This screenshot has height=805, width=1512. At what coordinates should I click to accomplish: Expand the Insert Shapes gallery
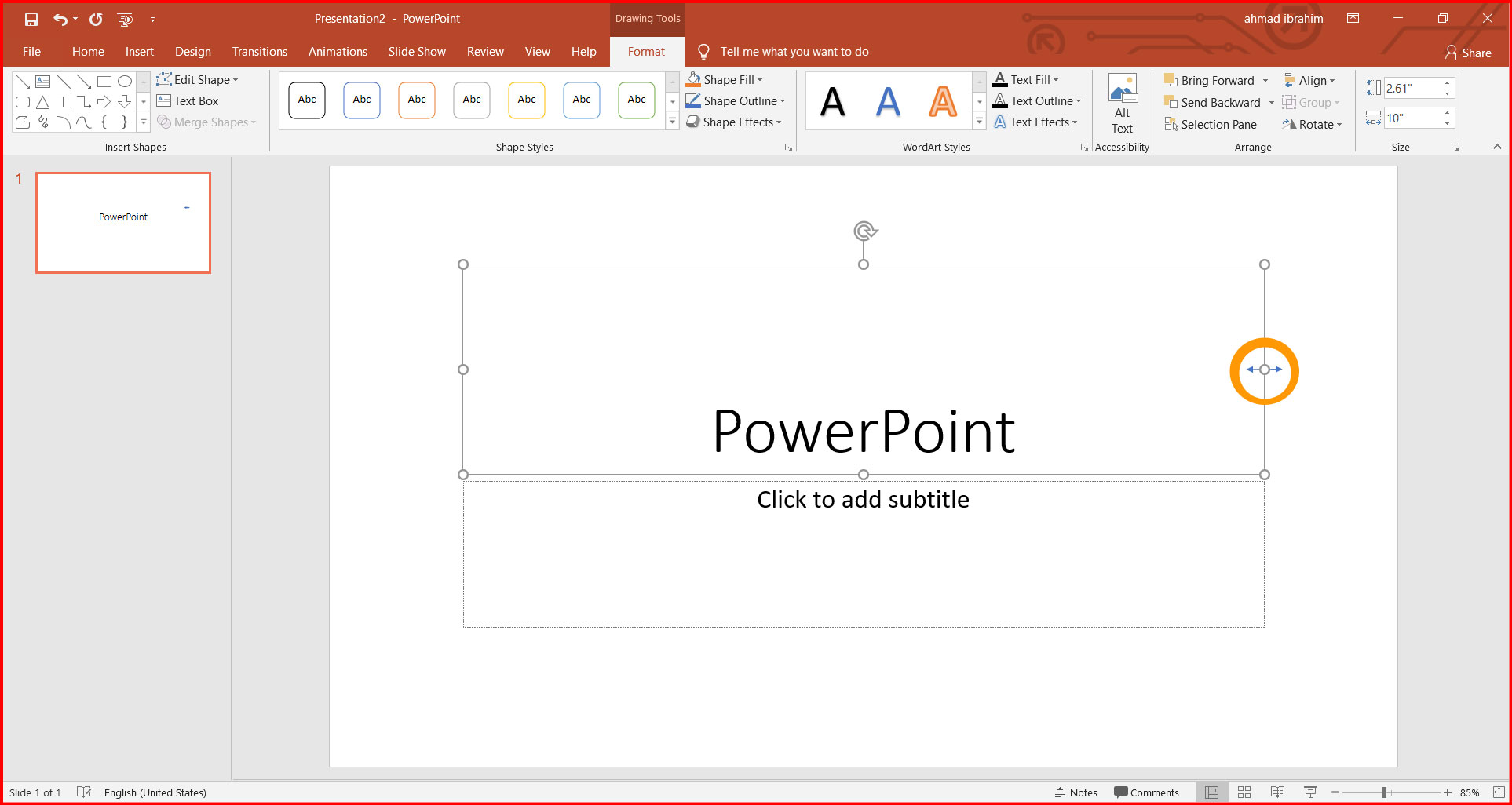[x=144, y=122]
